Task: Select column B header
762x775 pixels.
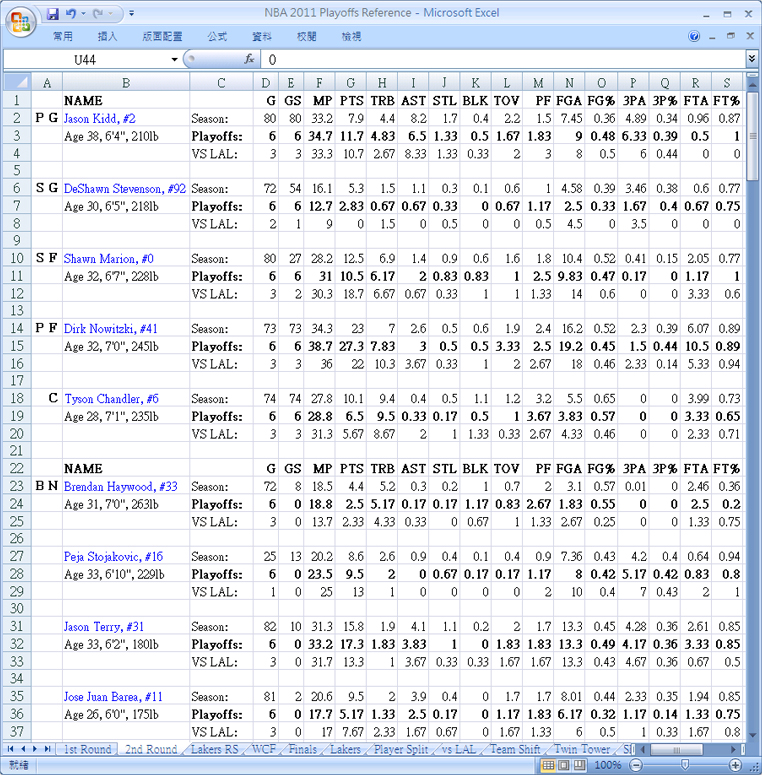Action: click(126, 83)
